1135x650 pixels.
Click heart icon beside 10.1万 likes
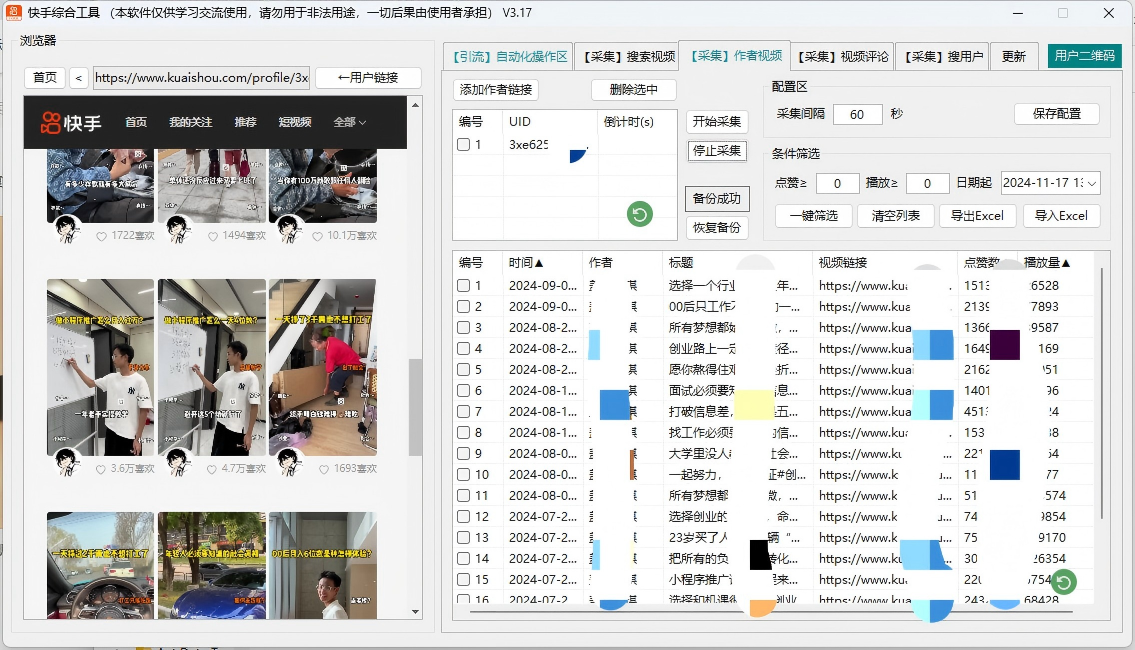point(317,236)
